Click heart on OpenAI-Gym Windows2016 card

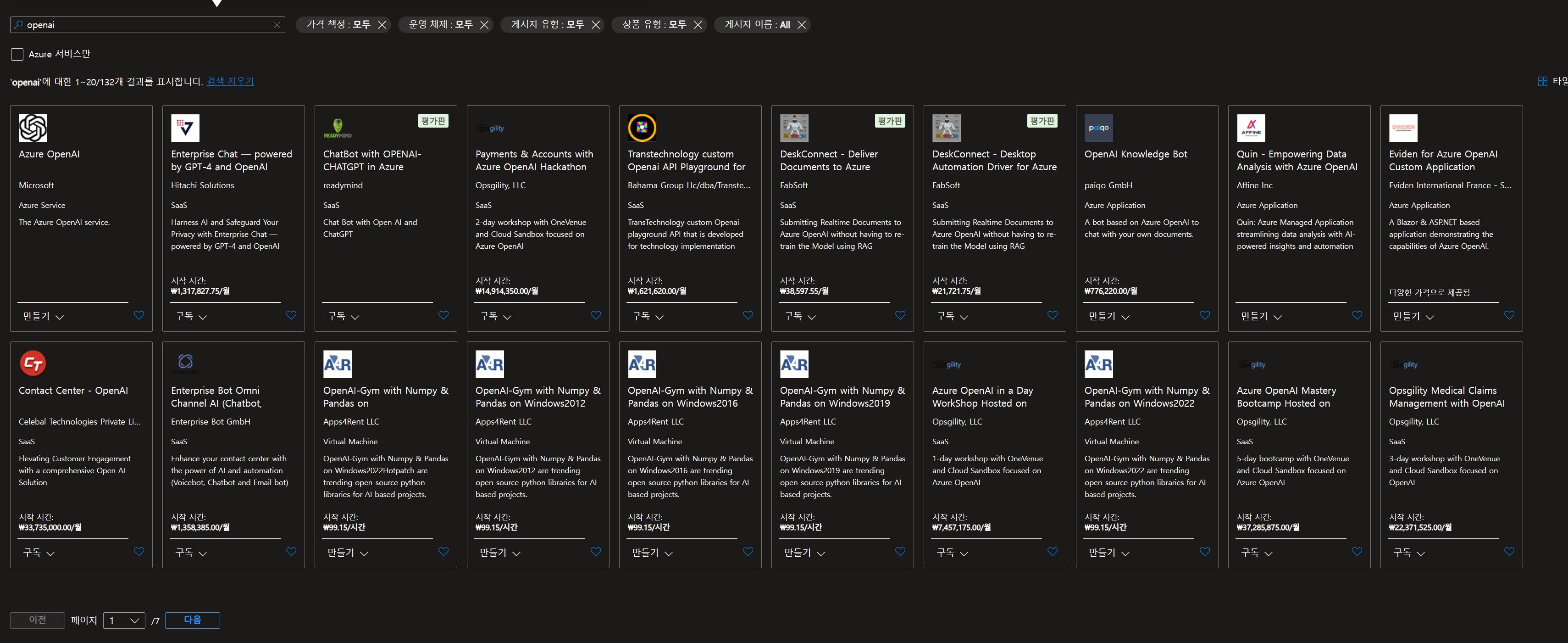point(748,552)
